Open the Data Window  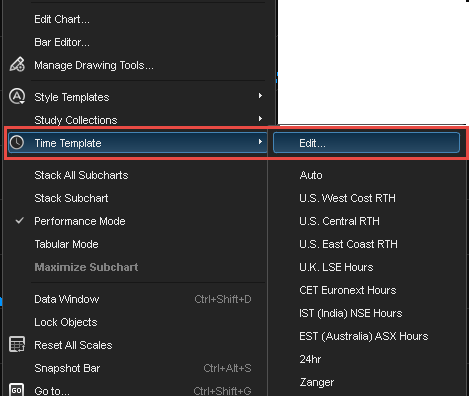pos(67,299)
